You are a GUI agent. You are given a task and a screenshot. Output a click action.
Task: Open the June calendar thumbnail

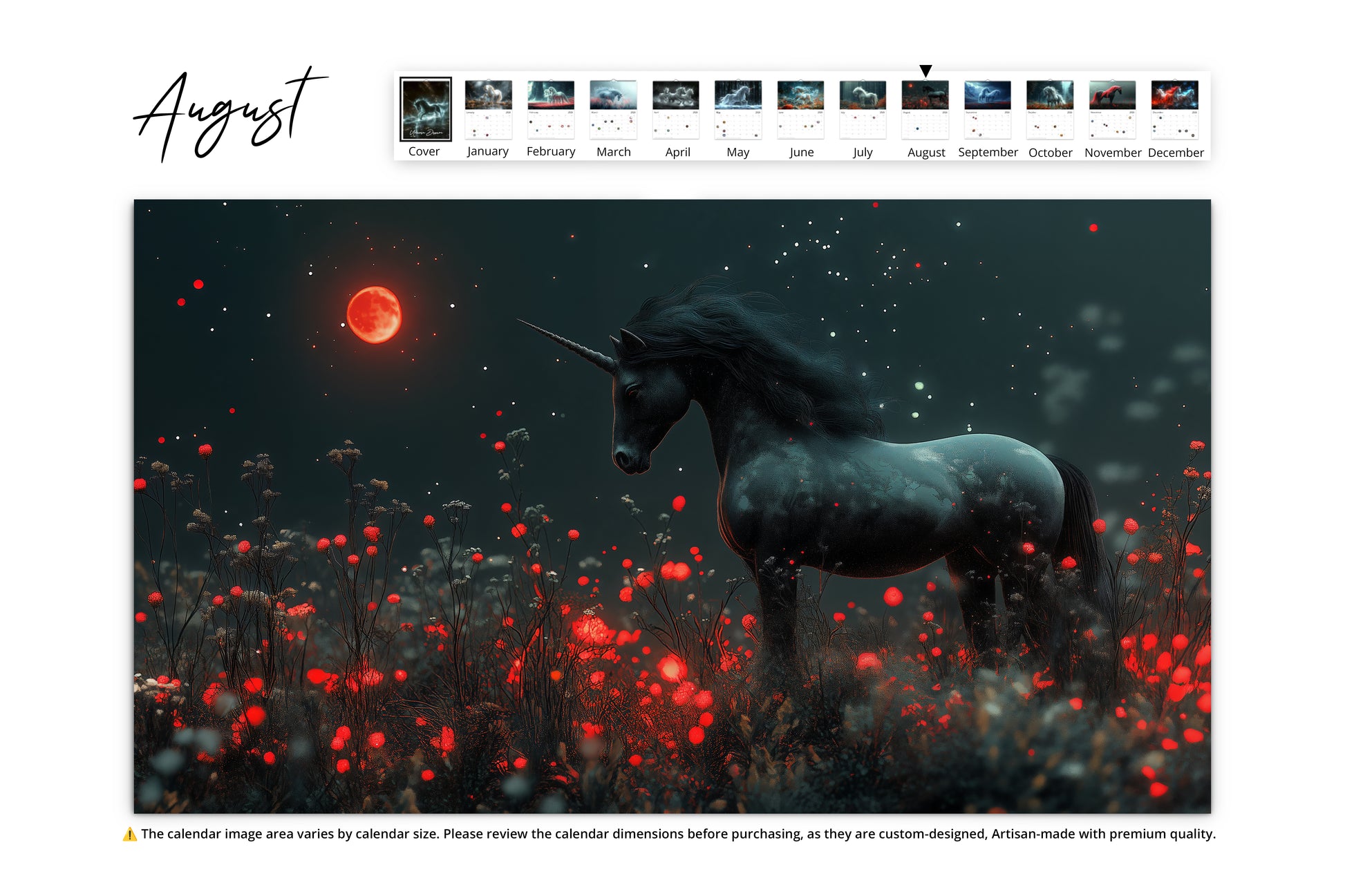(x=800, y=109)
